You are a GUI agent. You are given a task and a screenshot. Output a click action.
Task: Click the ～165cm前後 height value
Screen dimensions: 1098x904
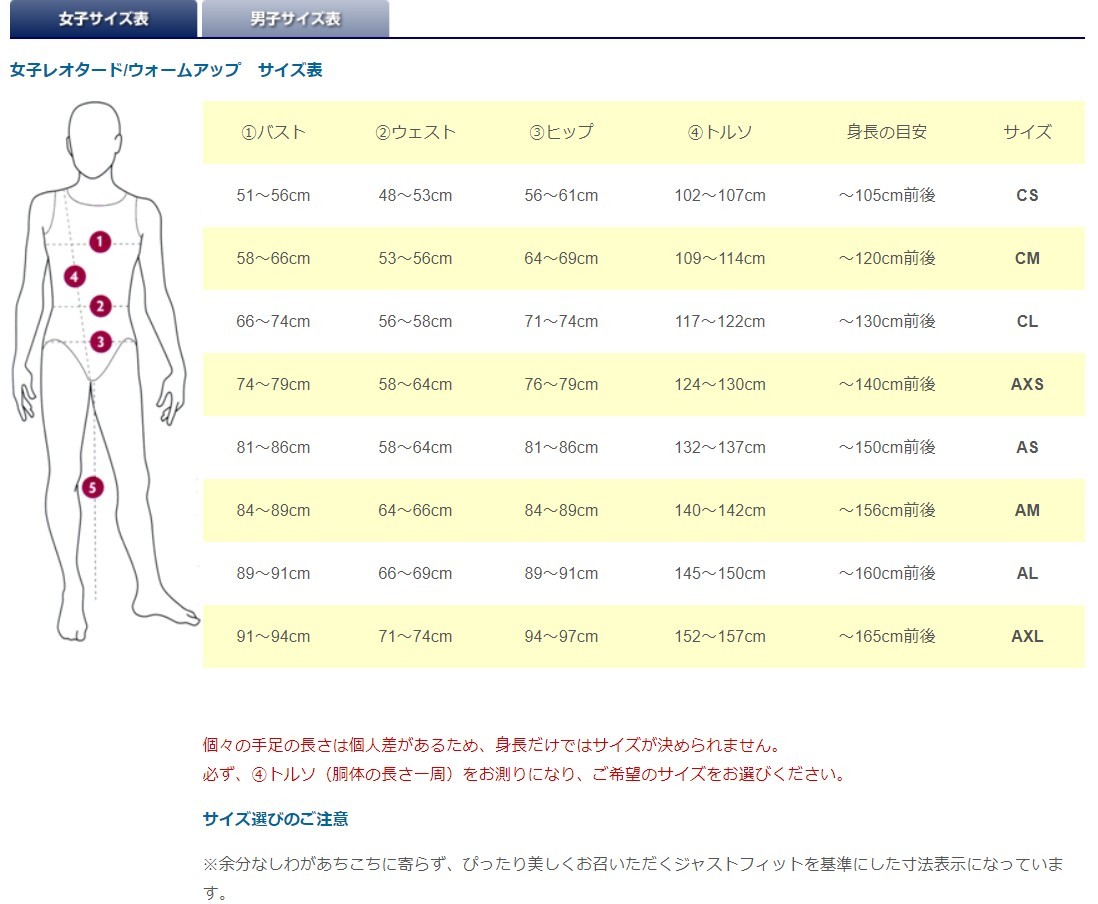click(x=887, y=637)
